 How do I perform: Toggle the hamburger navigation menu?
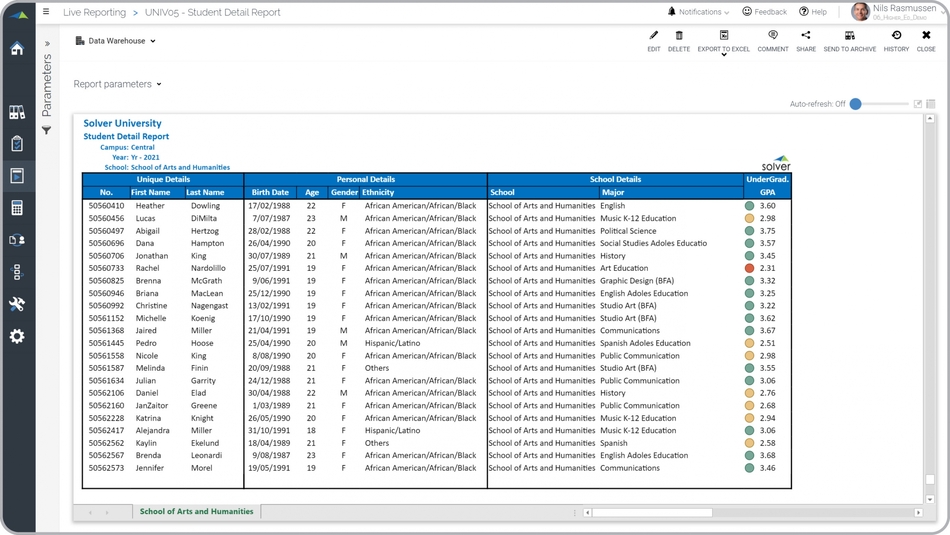46,12
